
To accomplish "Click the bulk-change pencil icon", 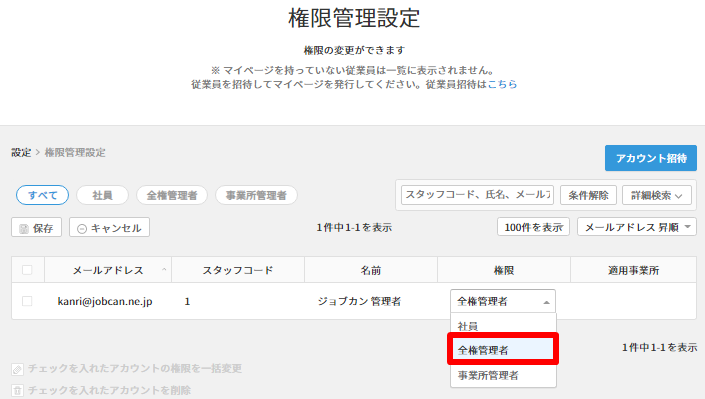I will pyautogui.click(x=17, y=369).
